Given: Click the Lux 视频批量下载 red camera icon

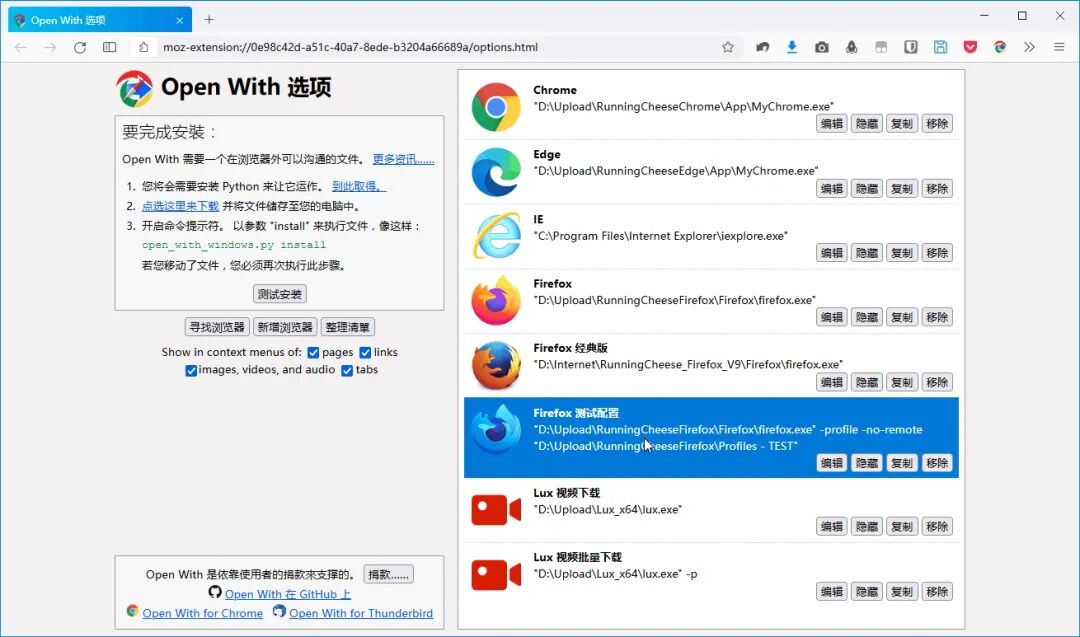Looking at the screenshot, I should point(496,574).
